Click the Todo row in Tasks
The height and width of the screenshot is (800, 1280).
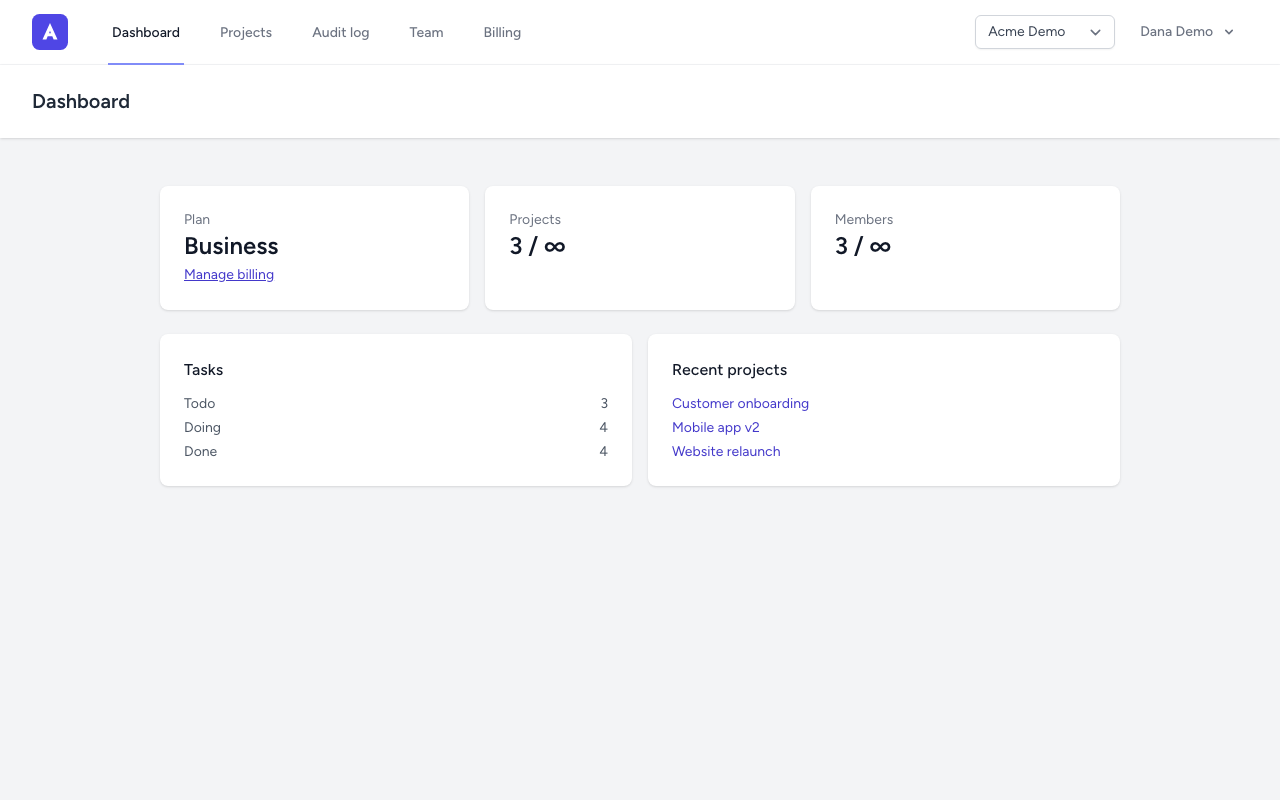coord(396,403)
